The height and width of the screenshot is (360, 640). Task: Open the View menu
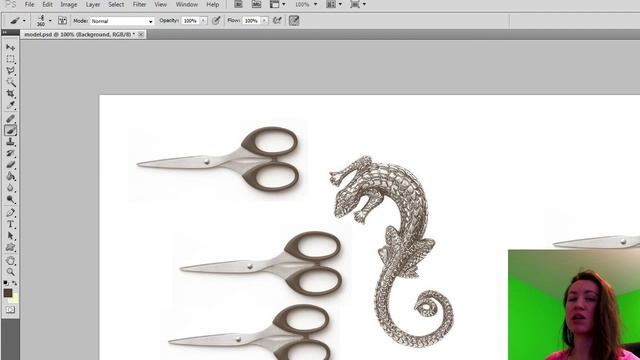[160, 4]
